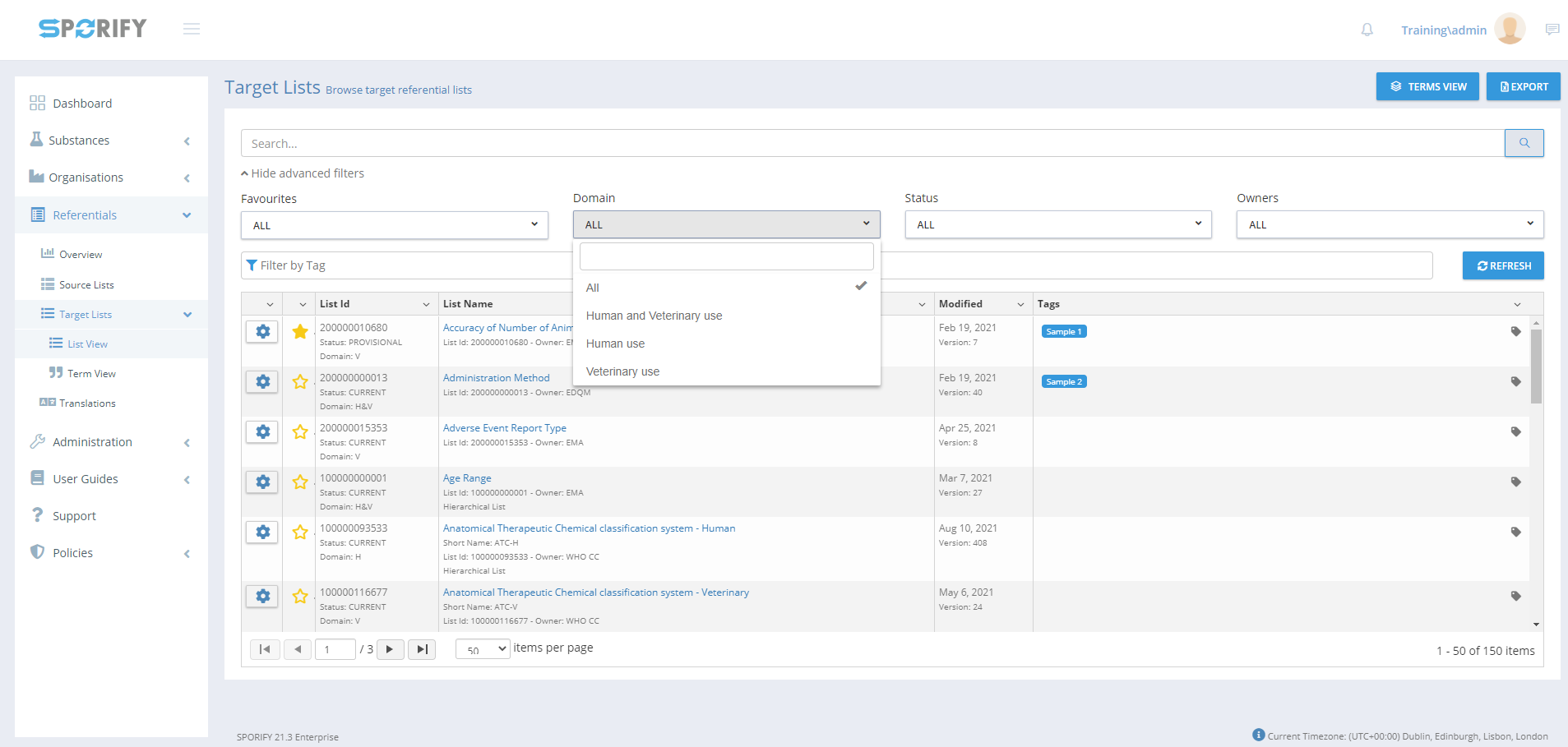Open the Owners filter dropdown
The height and width of the screenshot is (747, 1568).
pos(1389,224)
